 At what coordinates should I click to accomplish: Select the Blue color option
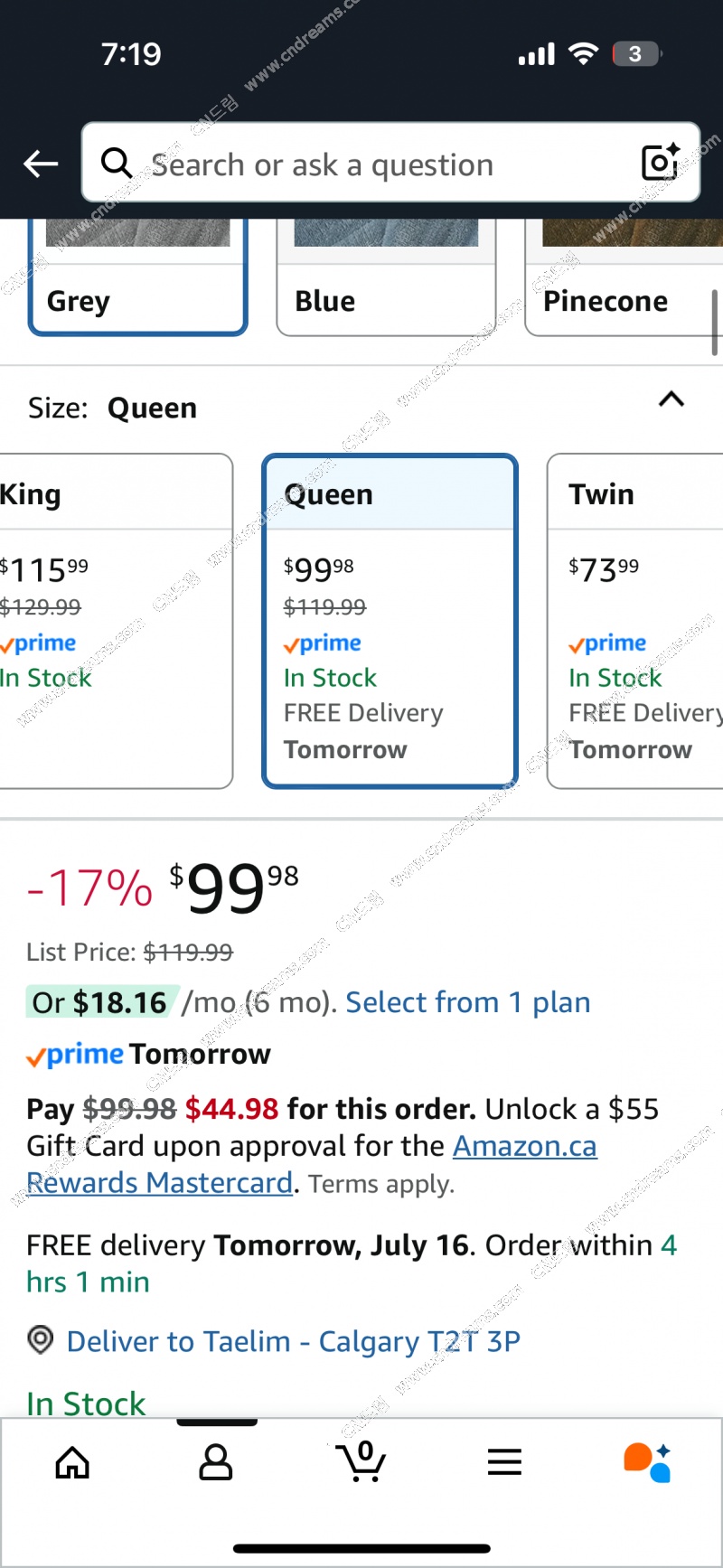(386, 277)
